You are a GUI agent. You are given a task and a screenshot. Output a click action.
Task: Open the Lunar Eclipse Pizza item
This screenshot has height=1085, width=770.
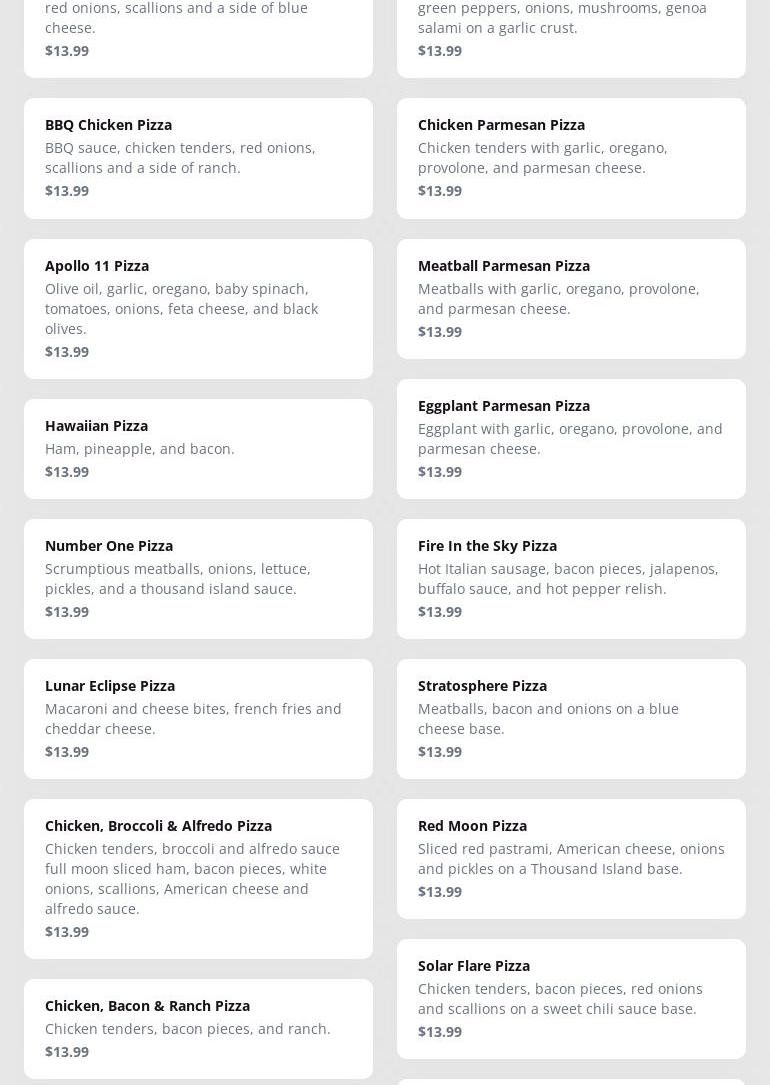pyautogui.click(x=198, y=718)
